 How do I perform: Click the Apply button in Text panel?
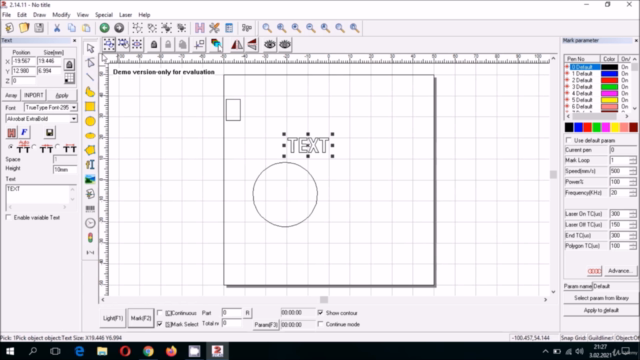click(62, 95)
